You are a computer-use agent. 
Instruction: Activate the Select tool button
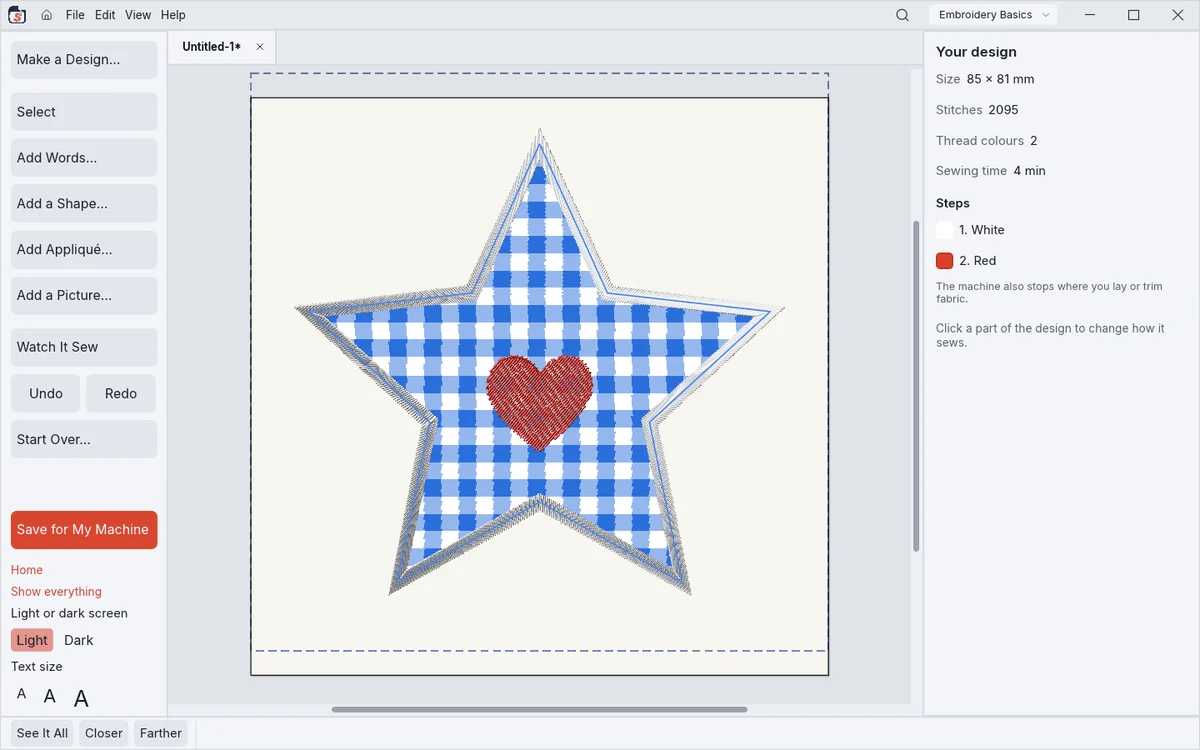84,112
